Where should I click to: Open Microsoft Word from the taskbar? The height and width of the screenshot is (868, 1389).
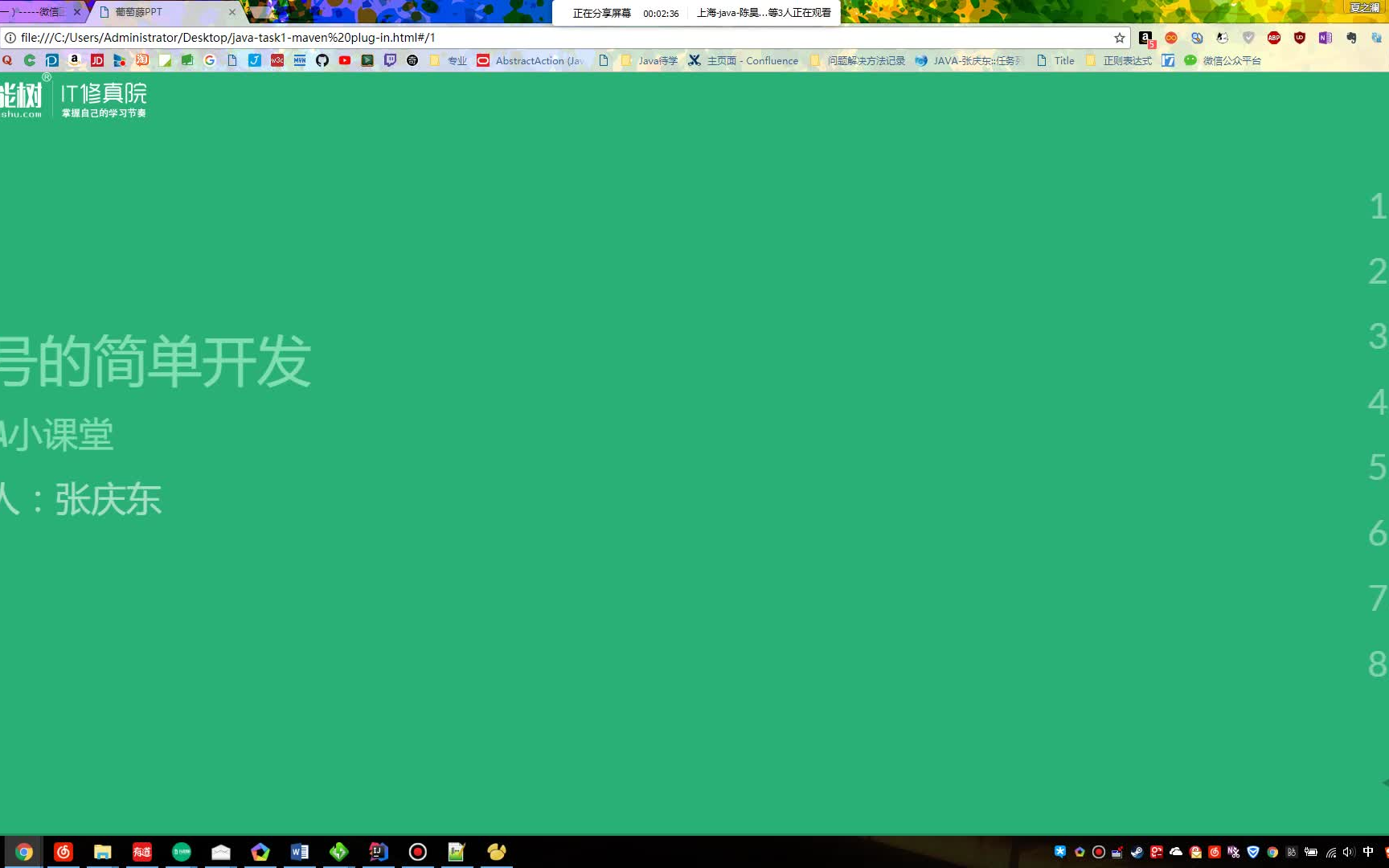pyautogui.click(x=300, y=852)
